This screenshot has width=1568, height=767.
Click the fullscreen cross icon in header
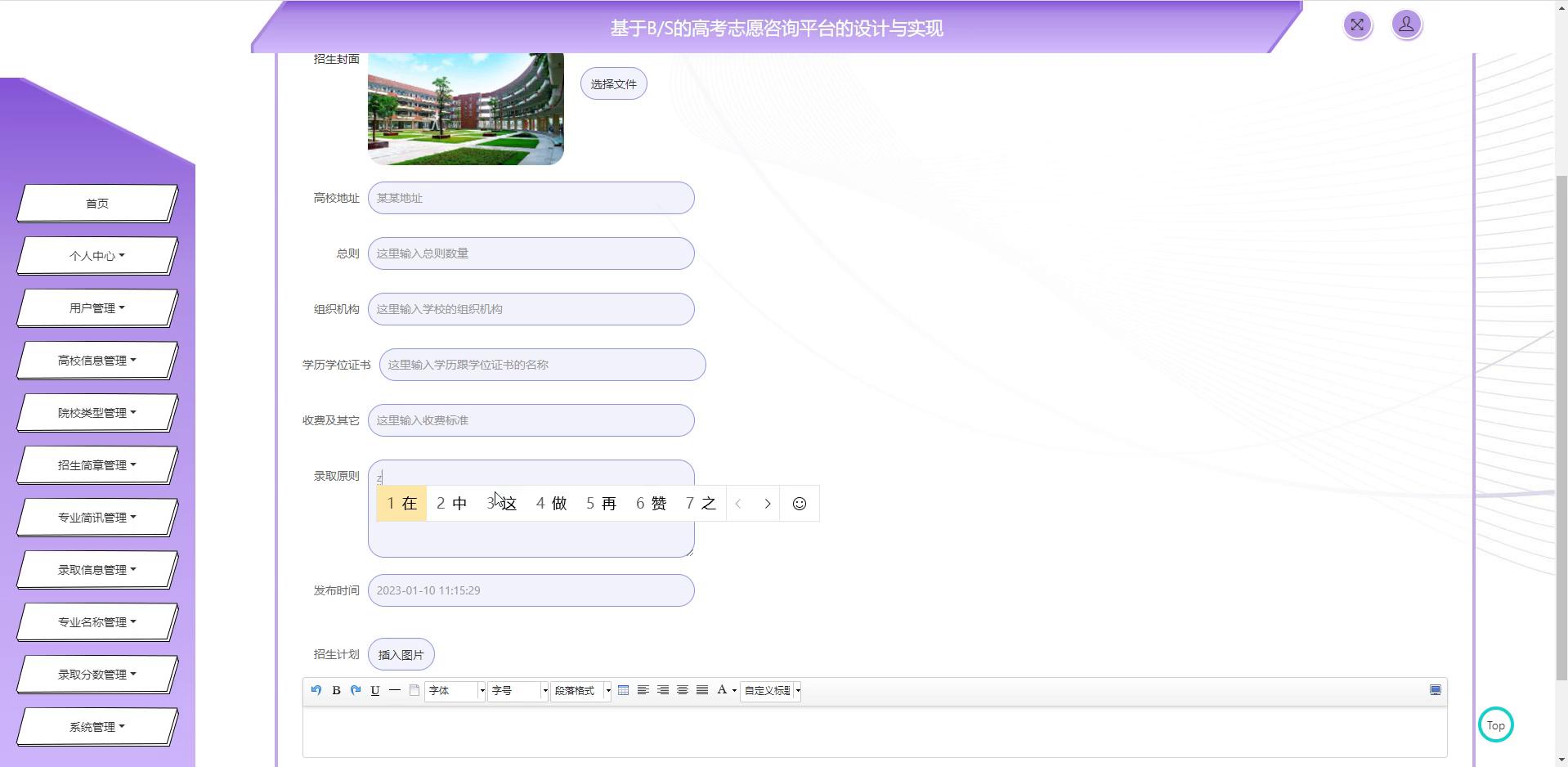(x=1357, y=25)
